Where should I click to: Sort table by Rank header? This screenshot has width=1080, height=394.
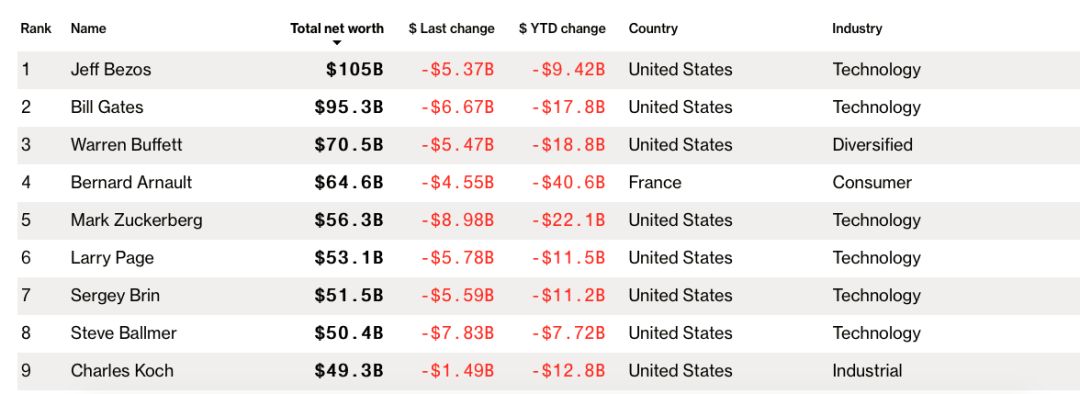tap(36, 29)
